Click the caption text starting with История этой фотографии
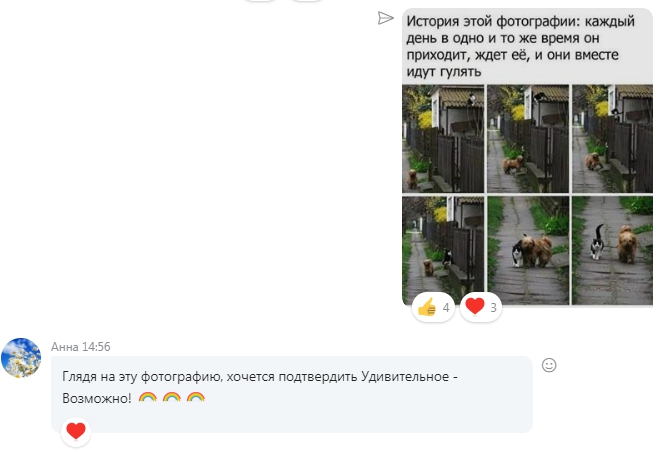The image size is (658, 452). 520,46
